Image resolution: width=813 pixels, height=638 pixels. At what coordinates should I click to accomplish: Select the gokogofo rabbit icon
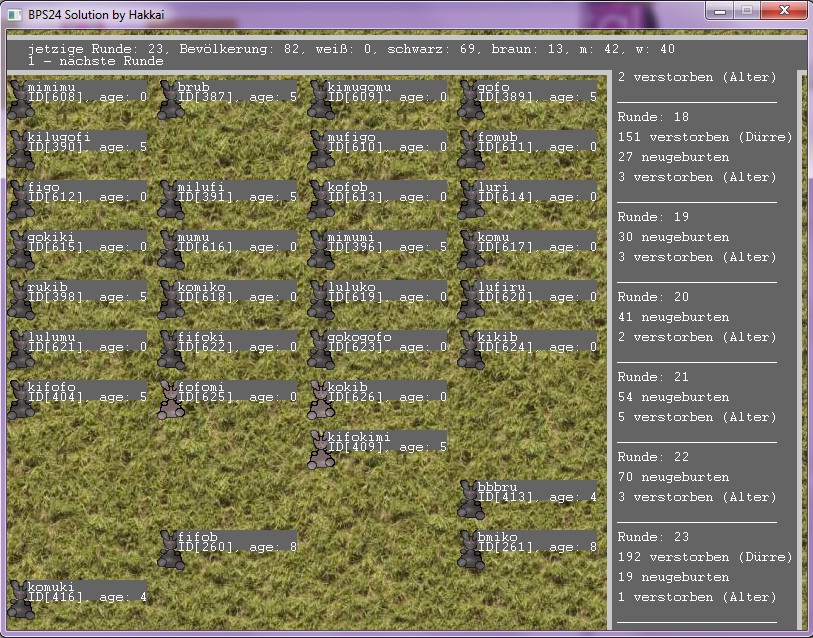pyautogui.click(x=320, y=349)
